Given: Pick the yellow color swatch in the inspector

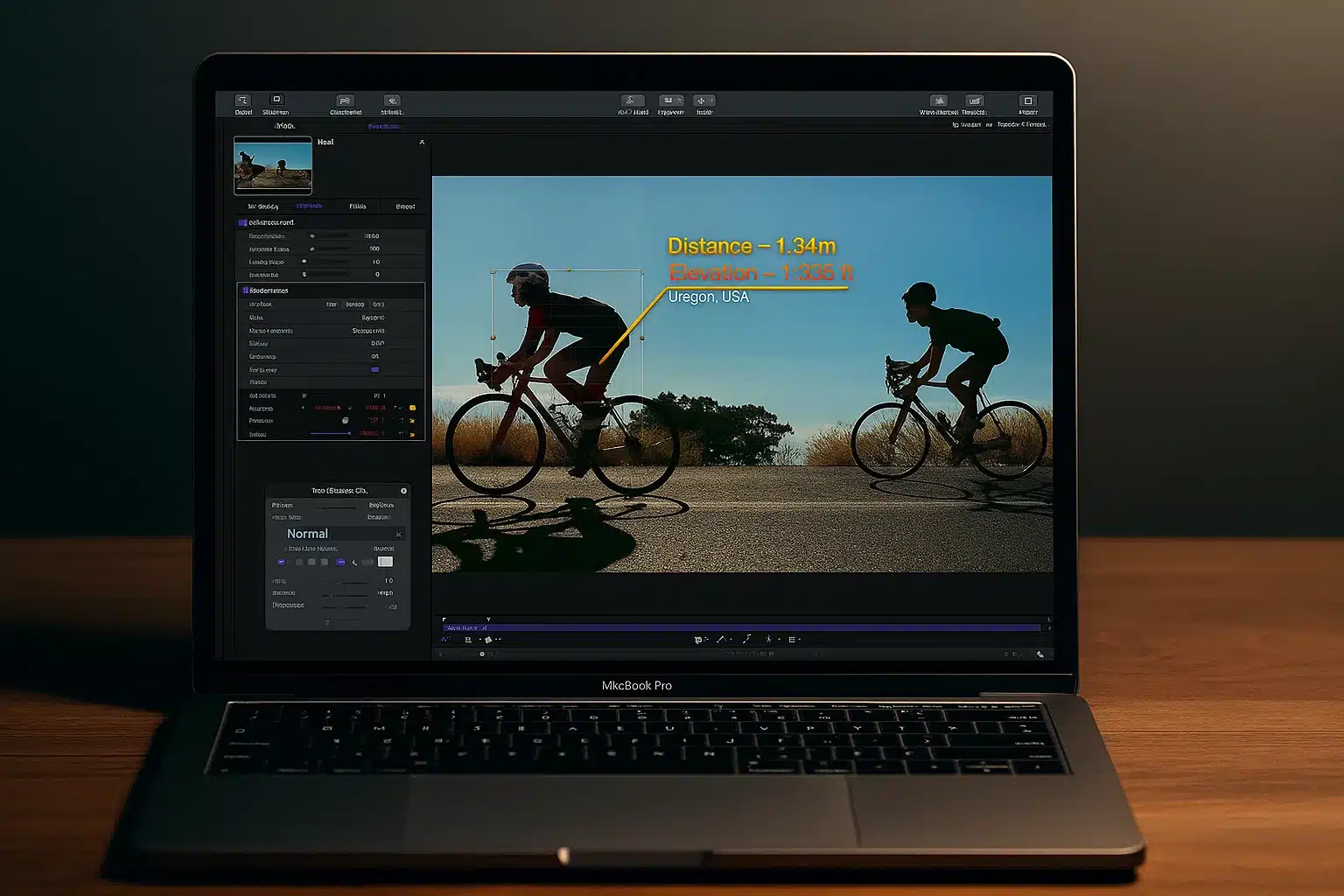Looking at the screenshot, I should tap(412, 408).
